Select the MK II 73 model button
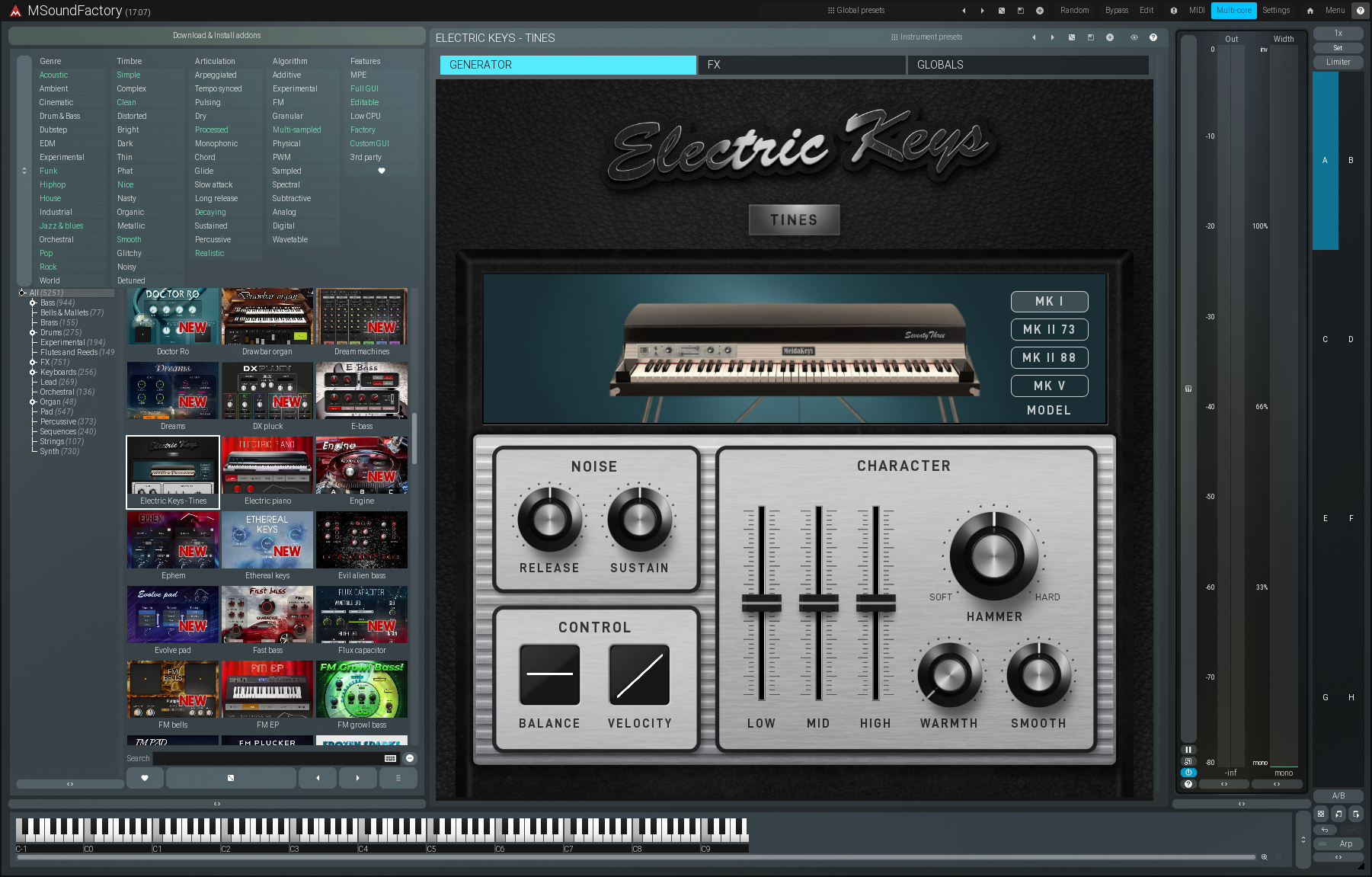The image size is (1372, 877). point(1049,329)
